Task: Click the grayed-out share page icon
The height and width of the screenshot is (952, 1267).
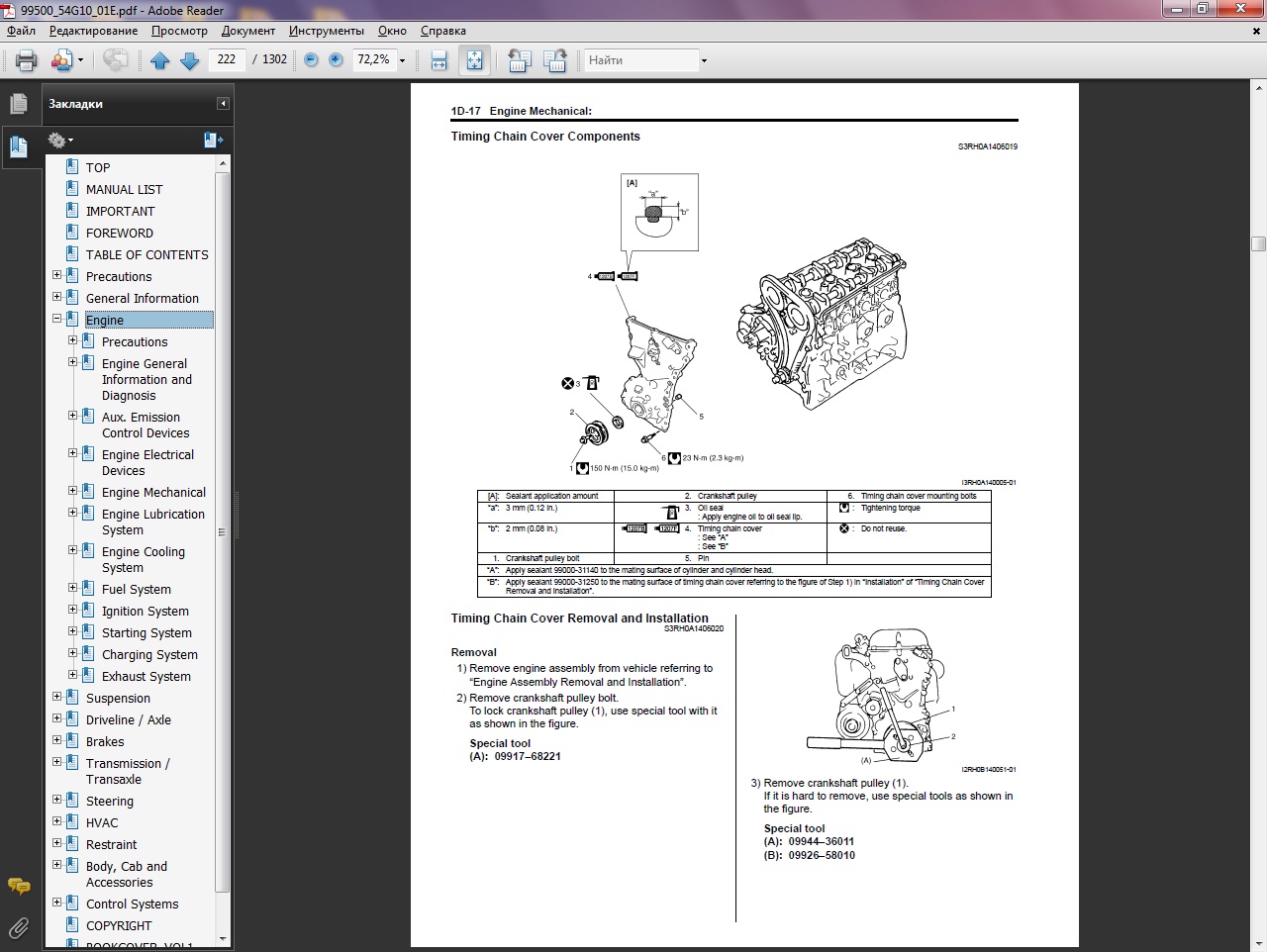Action: [116, 60]
